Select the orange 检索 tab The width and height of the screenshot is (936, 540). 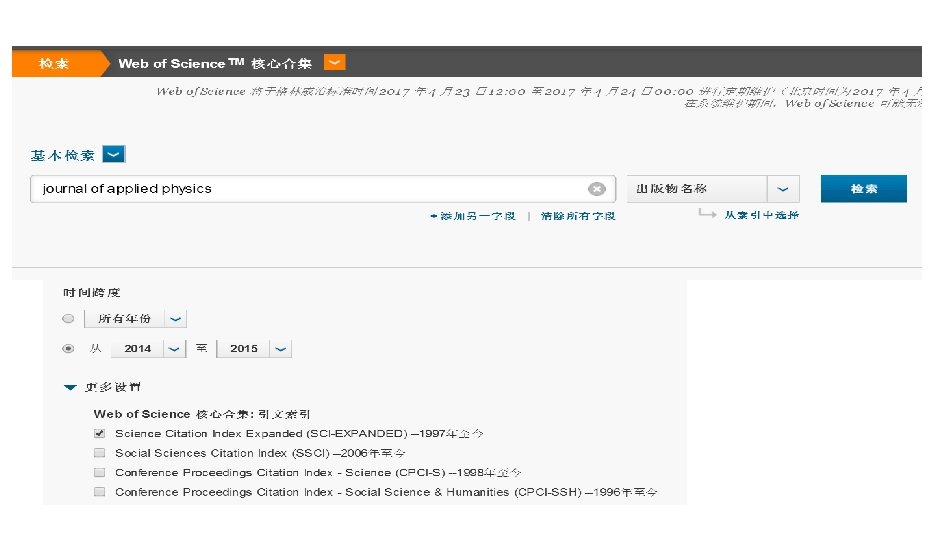[55, 63]
